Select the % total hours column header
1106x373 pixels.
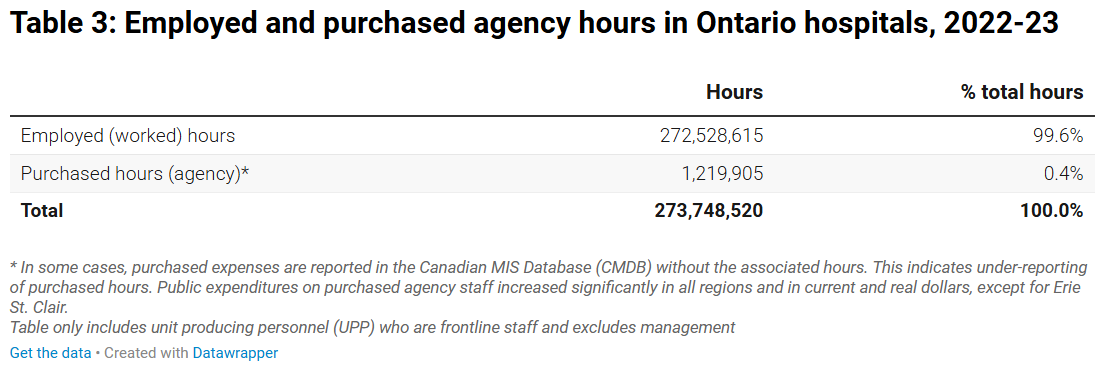click(x=1022, y=92)
